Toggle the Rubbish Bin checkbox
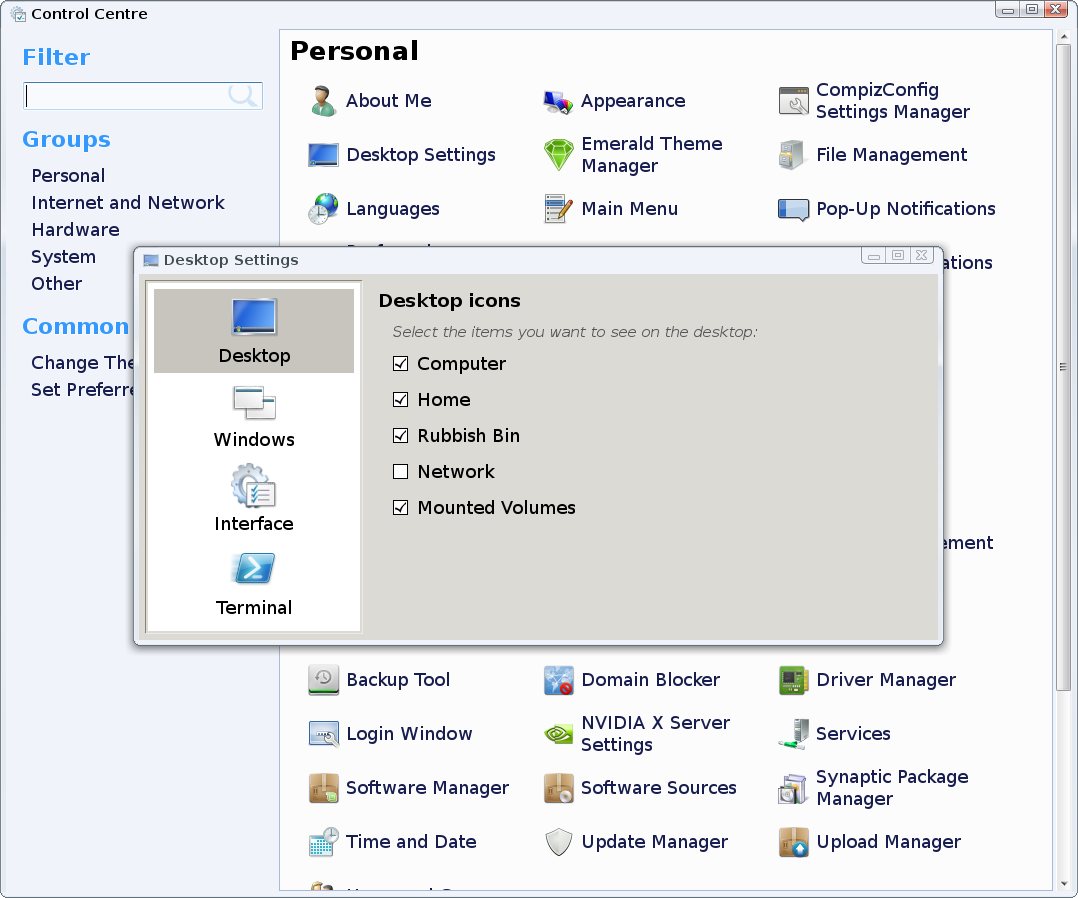Viewport: 1078px width, 898px height. tap(400, 435)
